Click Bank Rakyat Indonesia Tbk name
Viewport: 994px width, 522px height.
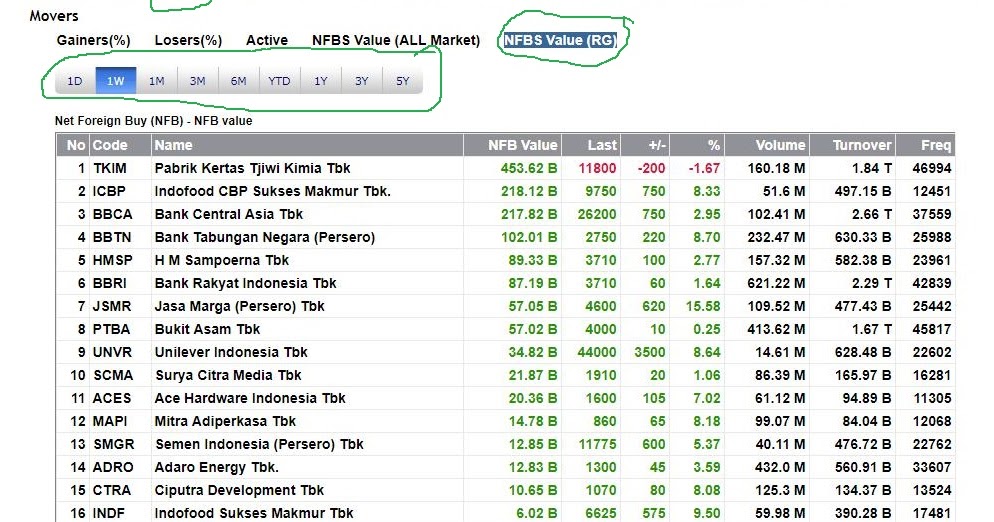click(245, 284)
